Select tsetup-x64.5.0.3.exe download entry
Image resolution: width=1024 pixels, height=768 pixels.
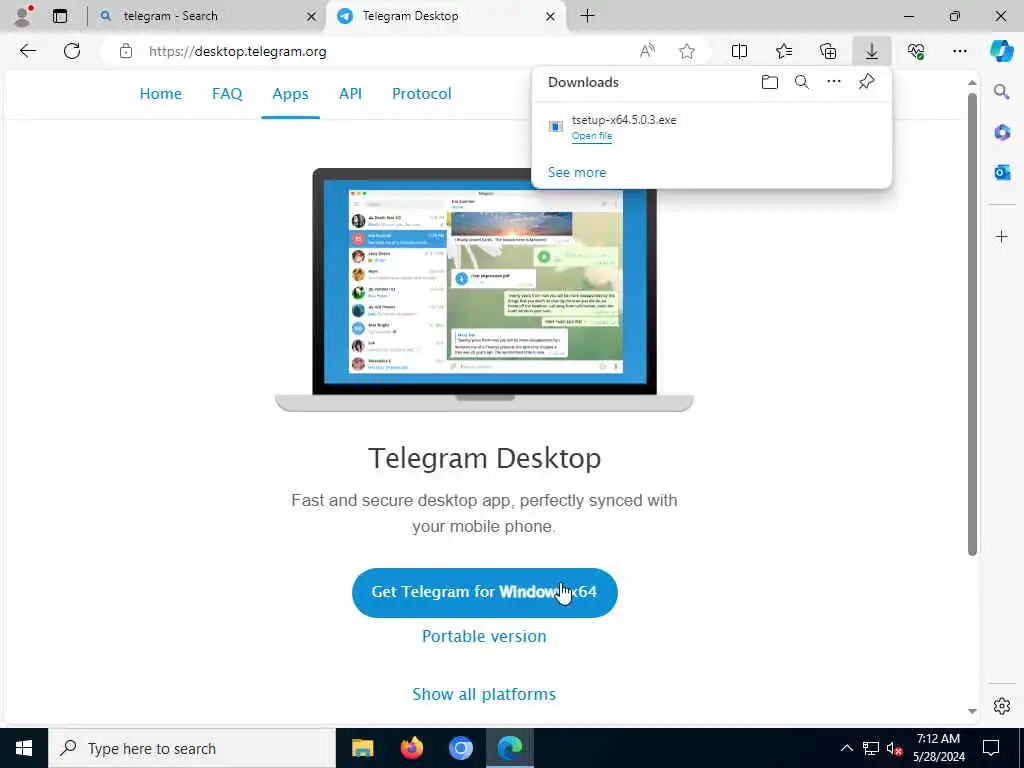[x=712, y=127]
